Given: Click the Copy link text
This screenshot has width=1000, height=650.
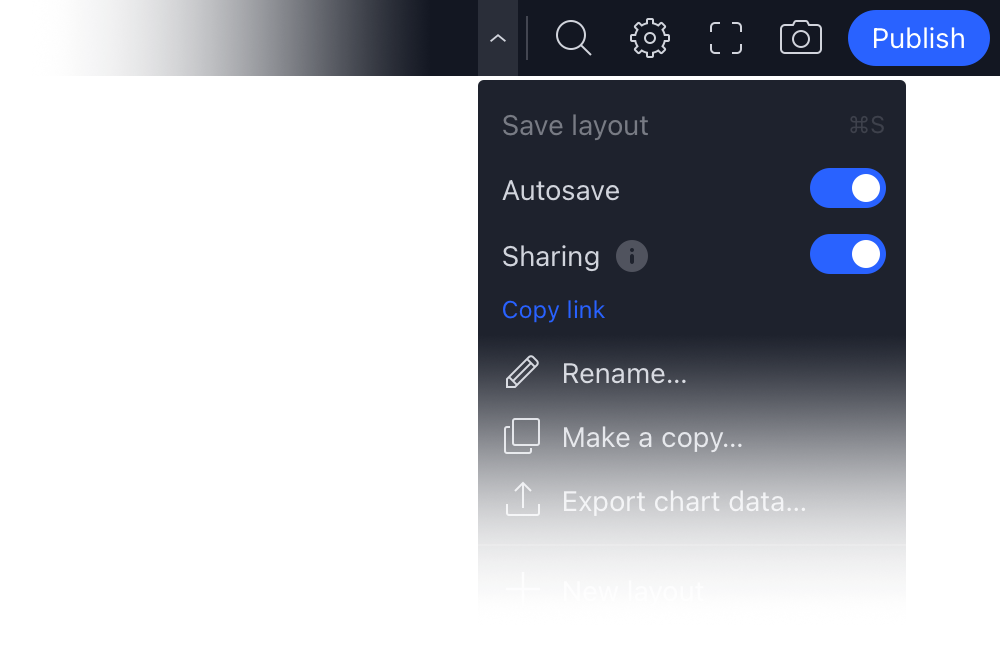Looking at the screenshot, I should 553,309.
